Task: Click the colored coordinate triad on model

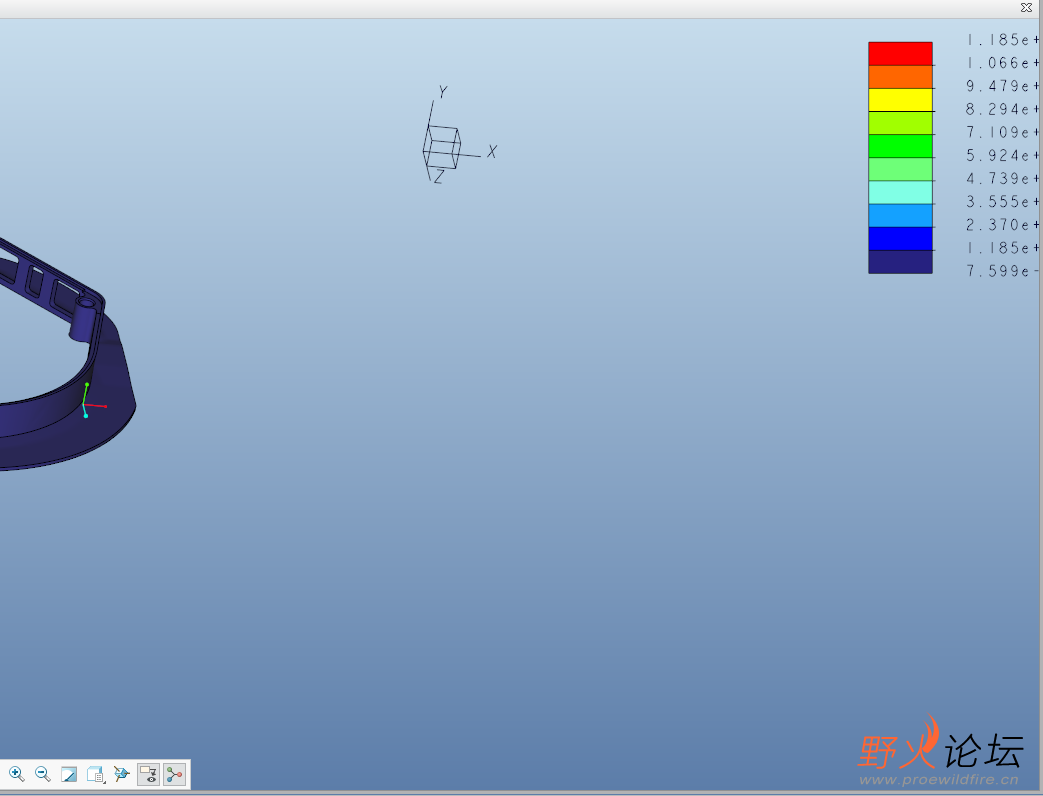Action: pos(92,401)
